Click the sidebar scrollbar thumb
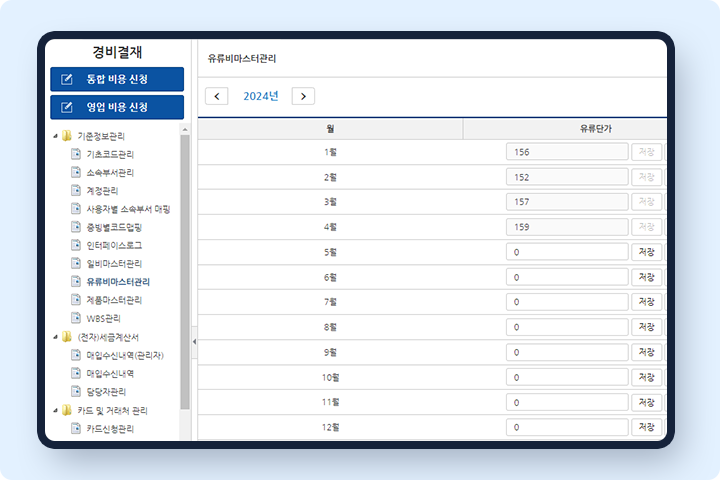Image resolution: width=720 pixels, height=480 pixels. 185,272
